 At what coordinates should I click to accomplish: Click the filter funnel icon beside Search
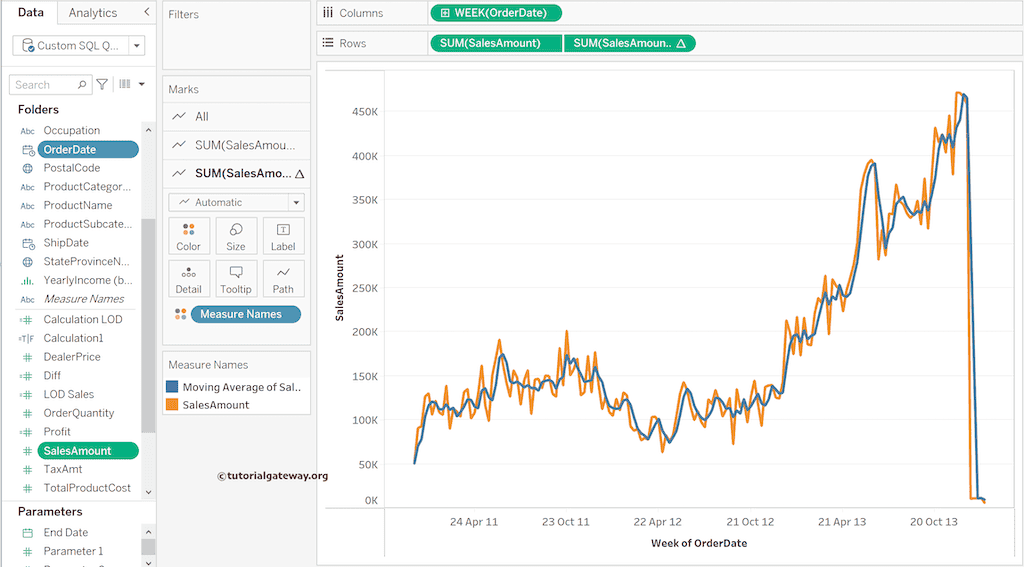102,85
